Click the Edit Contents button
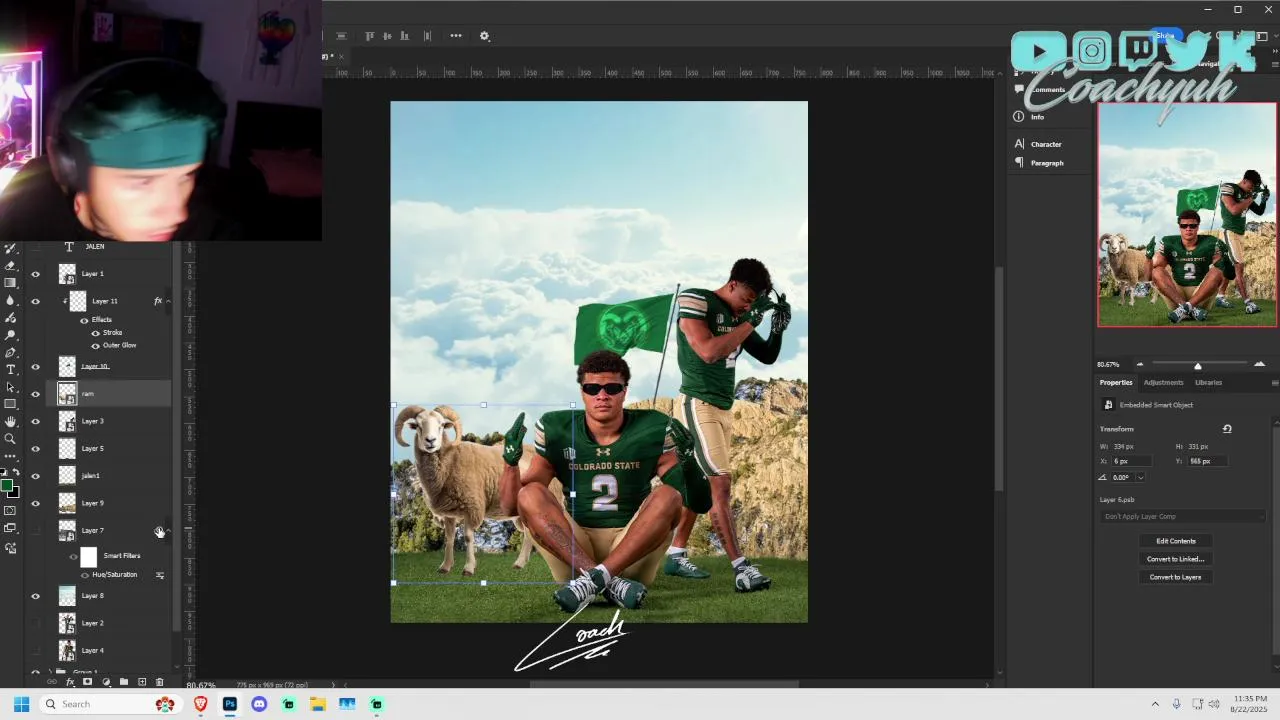Viewport: 1280px width, 720px height. (1175, 541)
